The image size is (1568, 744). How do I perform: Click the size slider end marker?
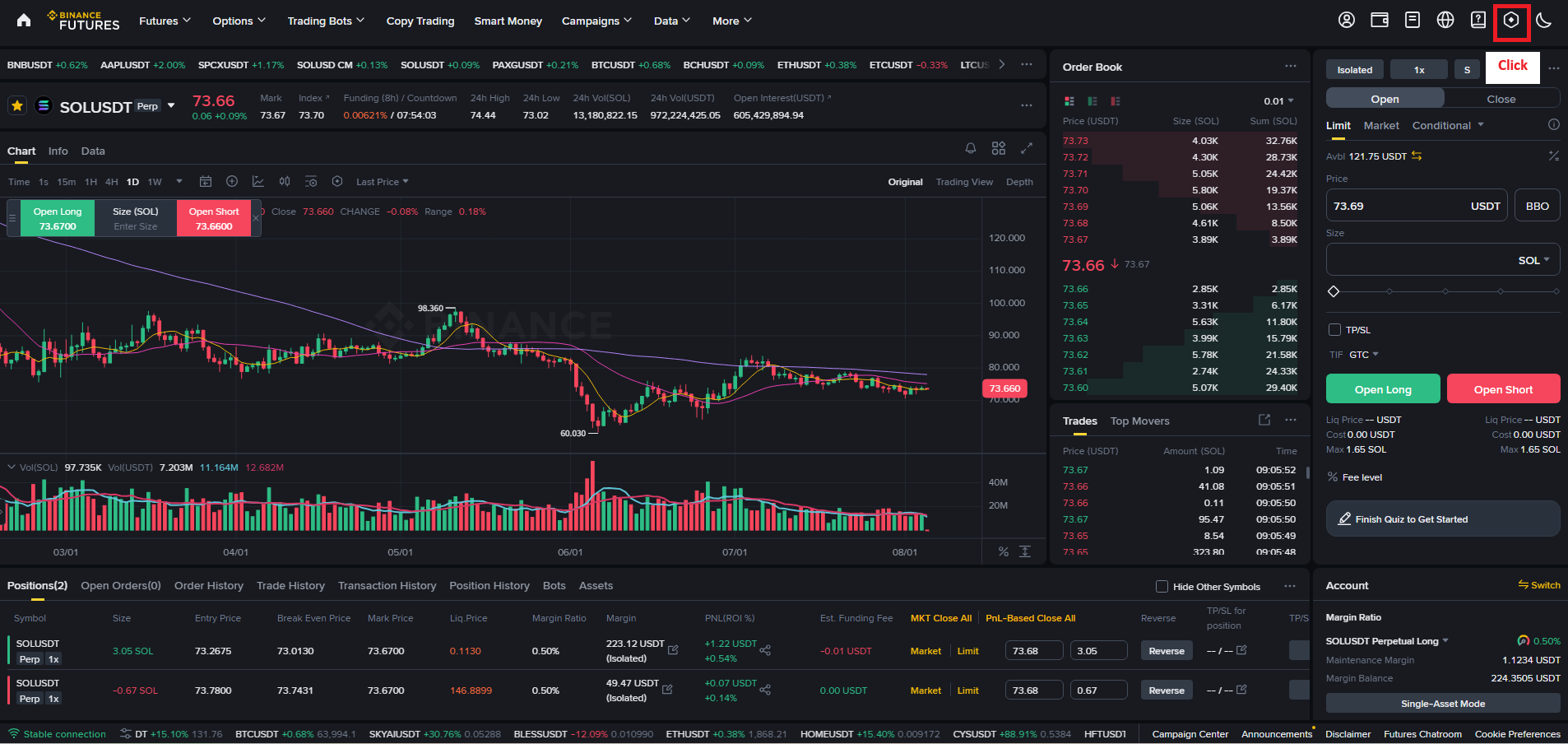[x=1556, y=291]
